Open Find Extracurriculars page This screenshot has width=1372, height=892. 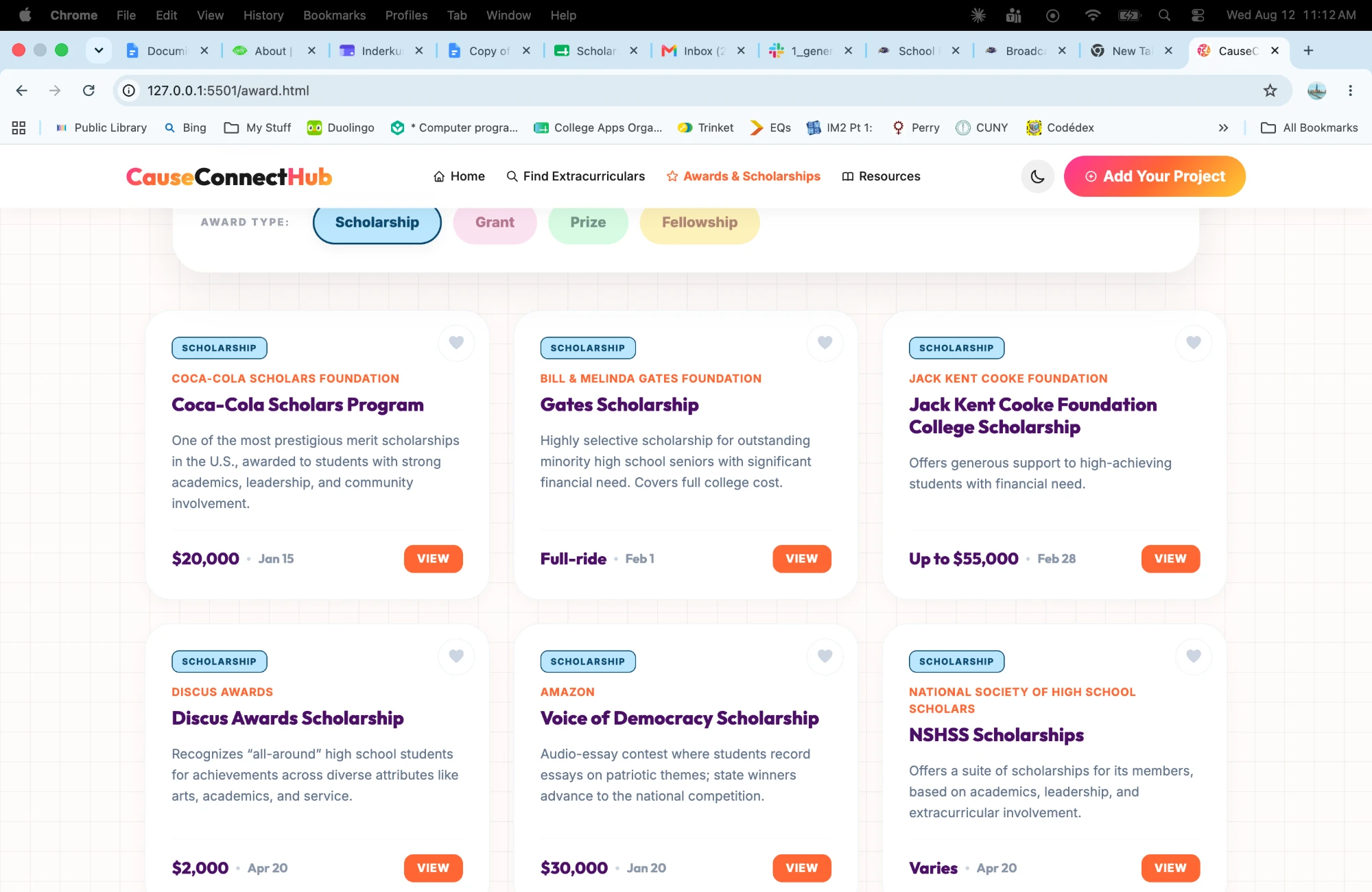(x=576, y=176)
